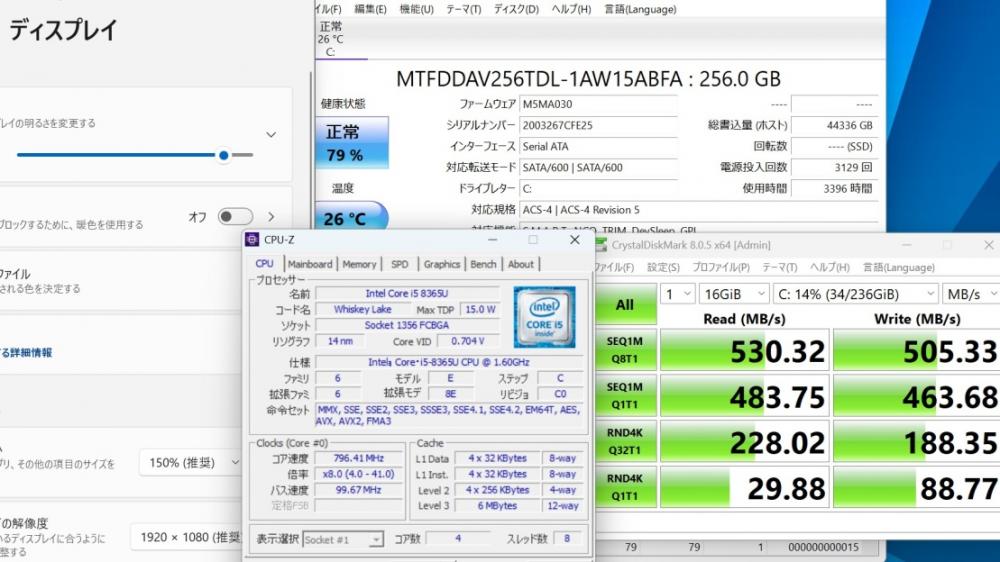Minimize the CPU-Z window
The image size is (1000, 562).
click(x=492, y=240)
